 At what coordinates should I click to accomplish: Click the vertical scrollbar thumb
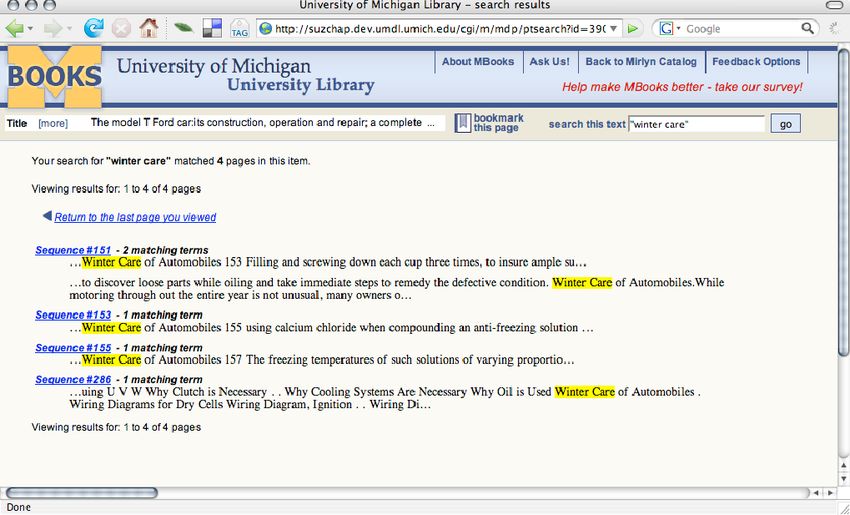click(843, 202)
